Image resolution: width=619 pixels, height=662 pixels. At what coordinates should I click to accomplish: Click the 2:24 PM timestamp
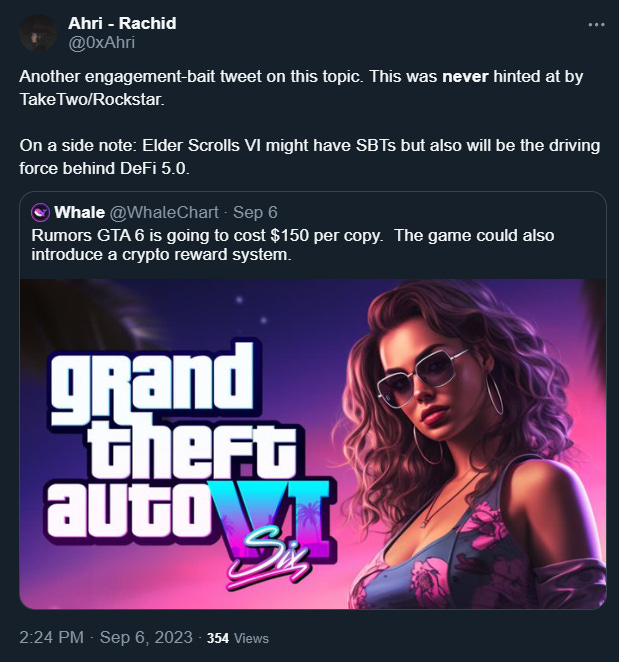[52, 637]
